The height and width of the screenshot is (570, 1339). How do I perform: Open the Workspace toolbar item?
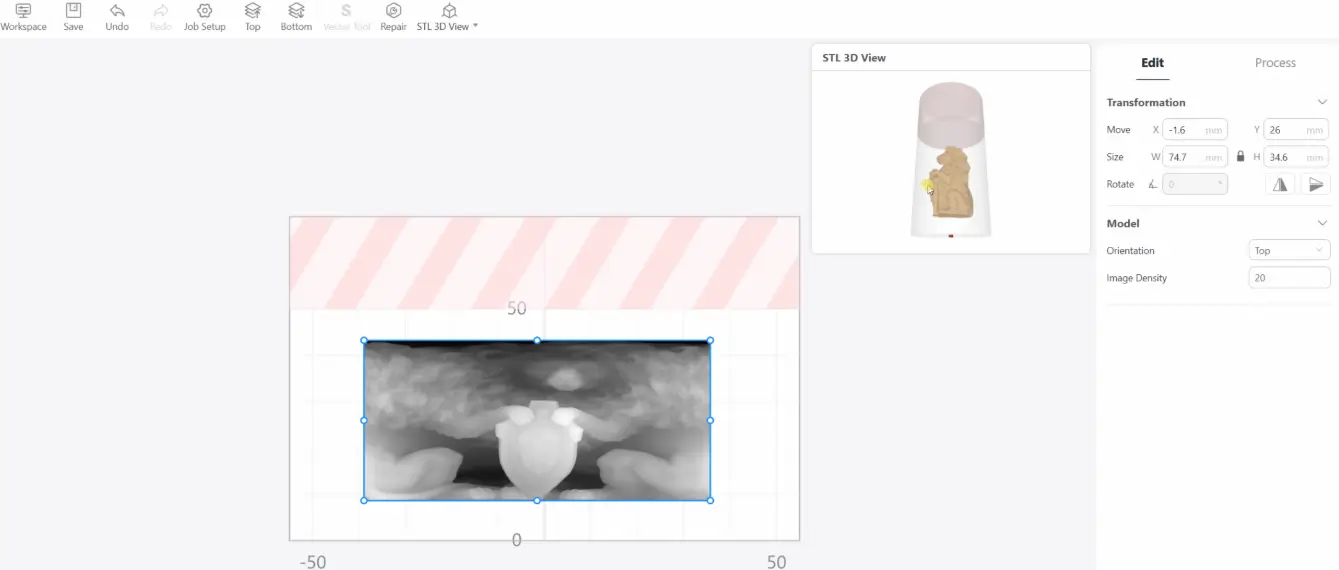point(23,17)
